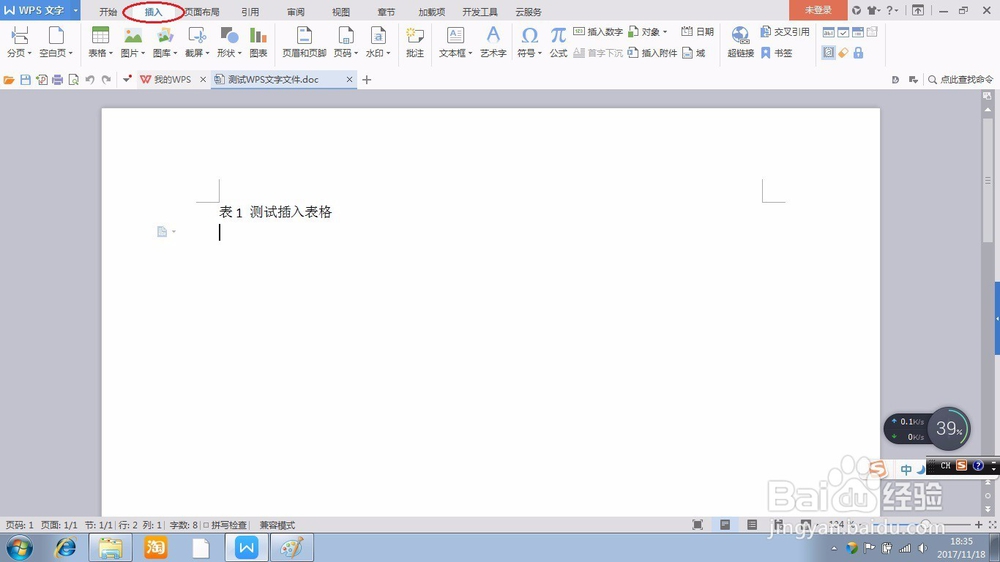Viewport: 1000px width, 562px height.
Task: Toggle the form field shading icon
Action: [x=828, y=53]
